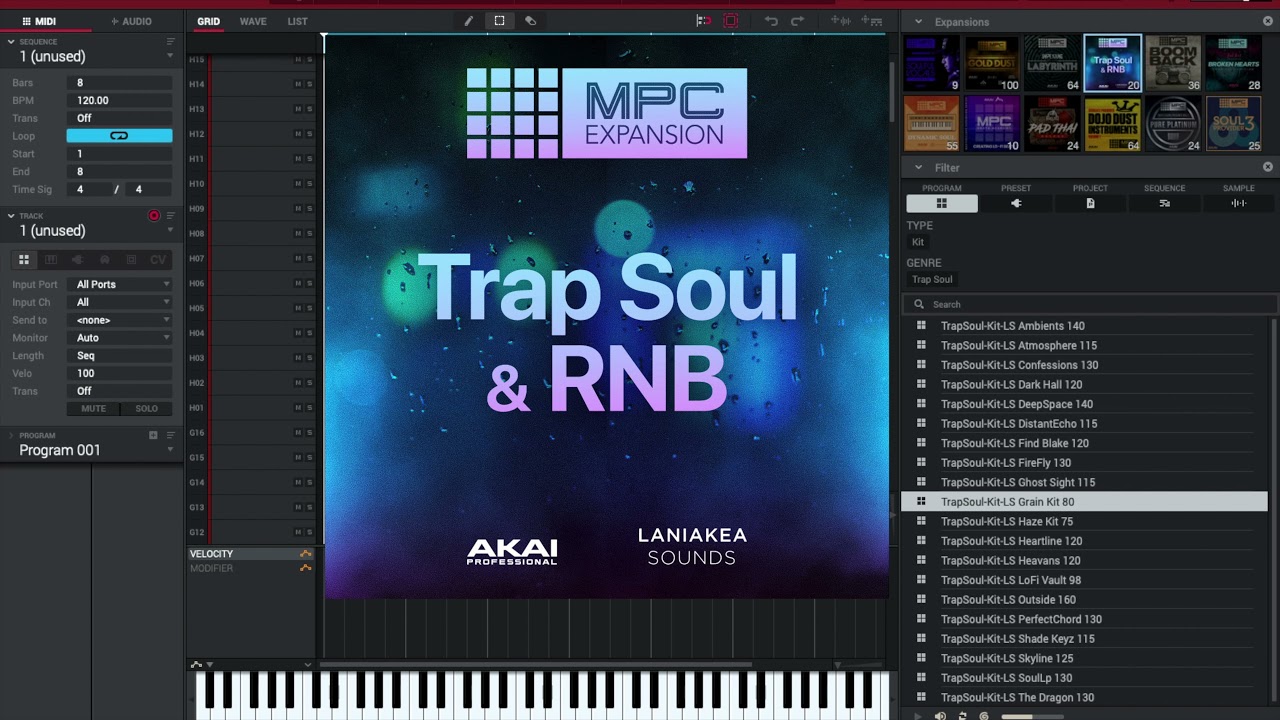1280x720 pixels.
Task: Open Gold Dust expansion thumbnail
Action: pyautogui.click(x=992, y=63)
